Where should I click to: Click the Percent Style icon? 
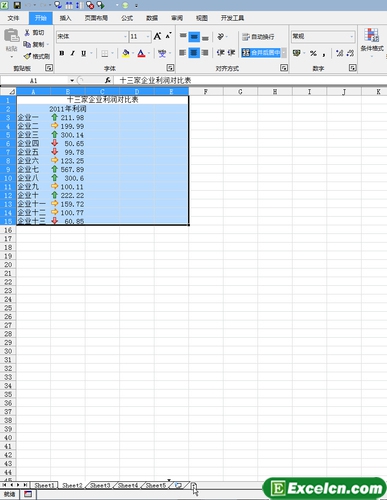tap(313, 53)
